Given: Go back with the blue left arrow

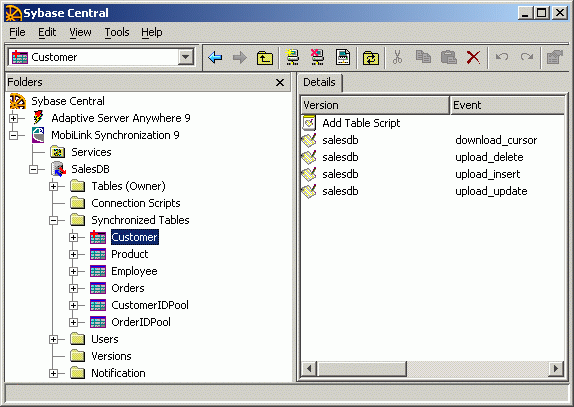Looking at the screenshot, I should coord(215,57).
